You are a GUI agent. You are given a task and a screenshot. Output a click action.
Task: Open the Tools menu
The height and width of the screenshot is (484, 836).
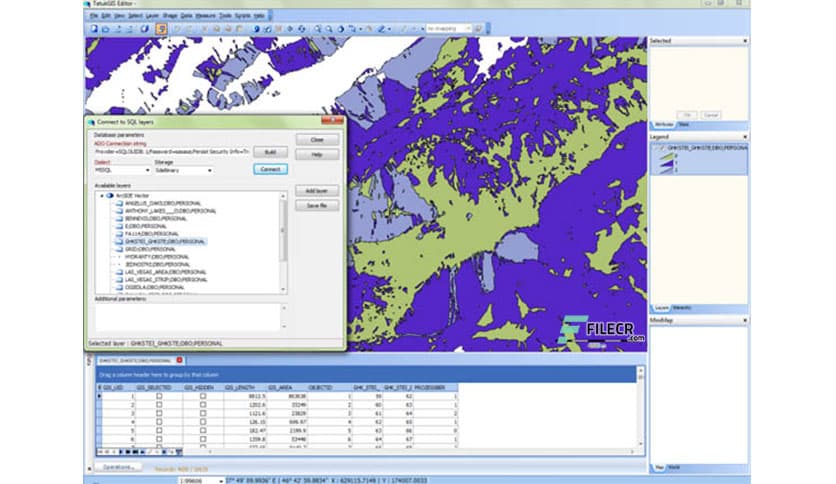(x=225, y=16)
